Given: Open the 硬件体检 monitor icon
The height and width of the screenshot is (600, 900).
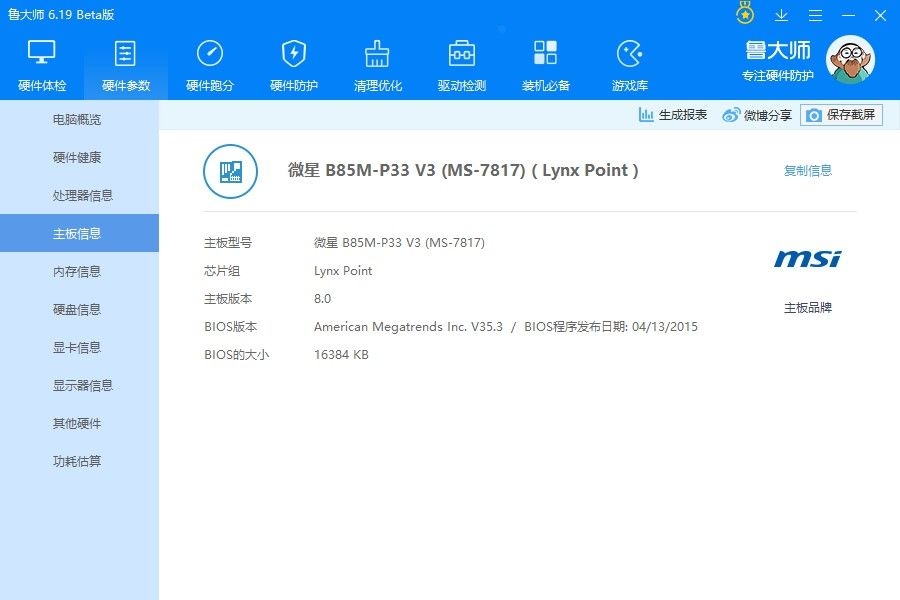Looking at the screenshot, I should [x=42, y=53].
